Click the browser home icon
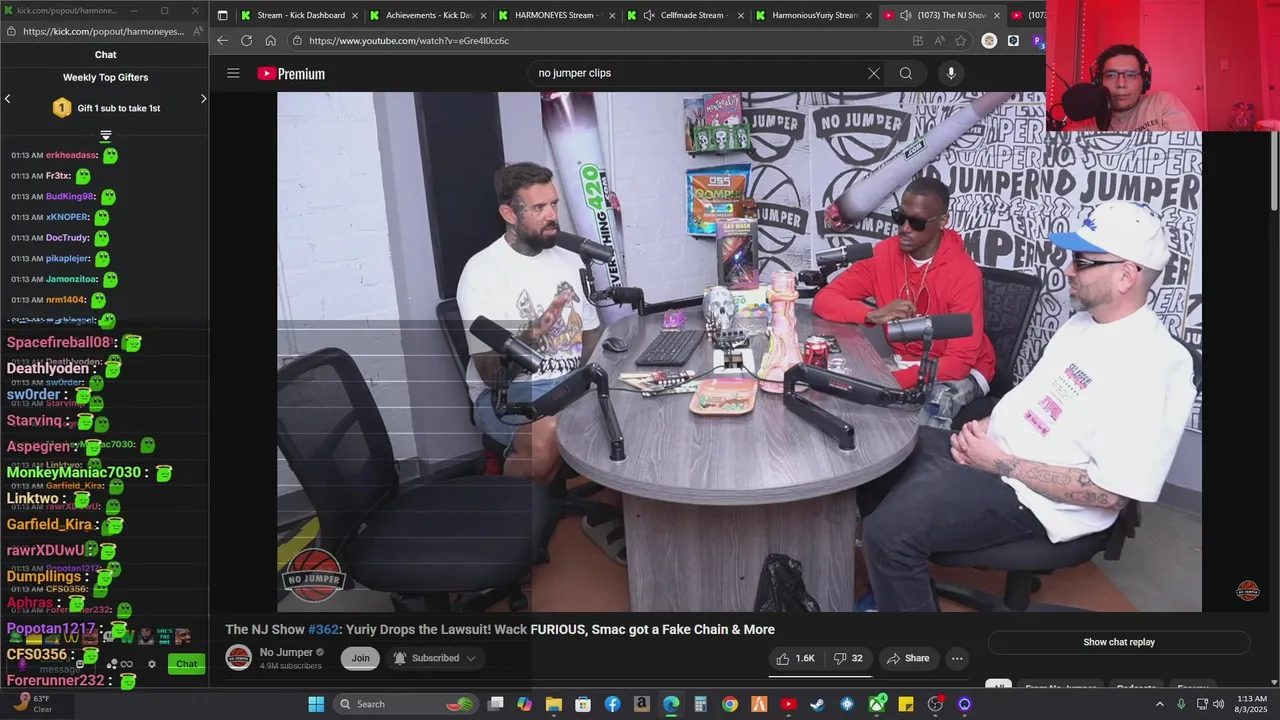 click(x=270, y=41)
